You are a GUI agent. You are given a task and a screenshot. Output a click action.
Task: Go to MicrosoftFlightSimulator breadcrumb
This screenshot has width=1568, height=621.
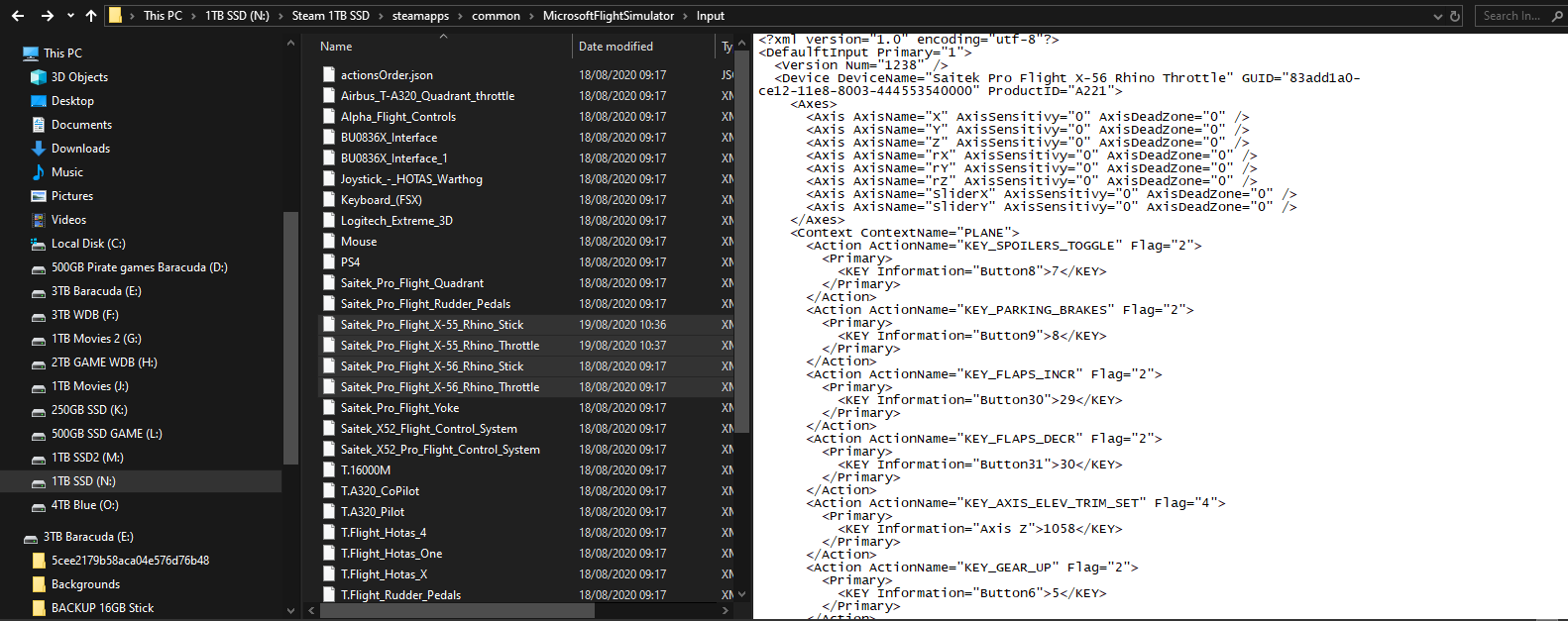pos(609,16)
